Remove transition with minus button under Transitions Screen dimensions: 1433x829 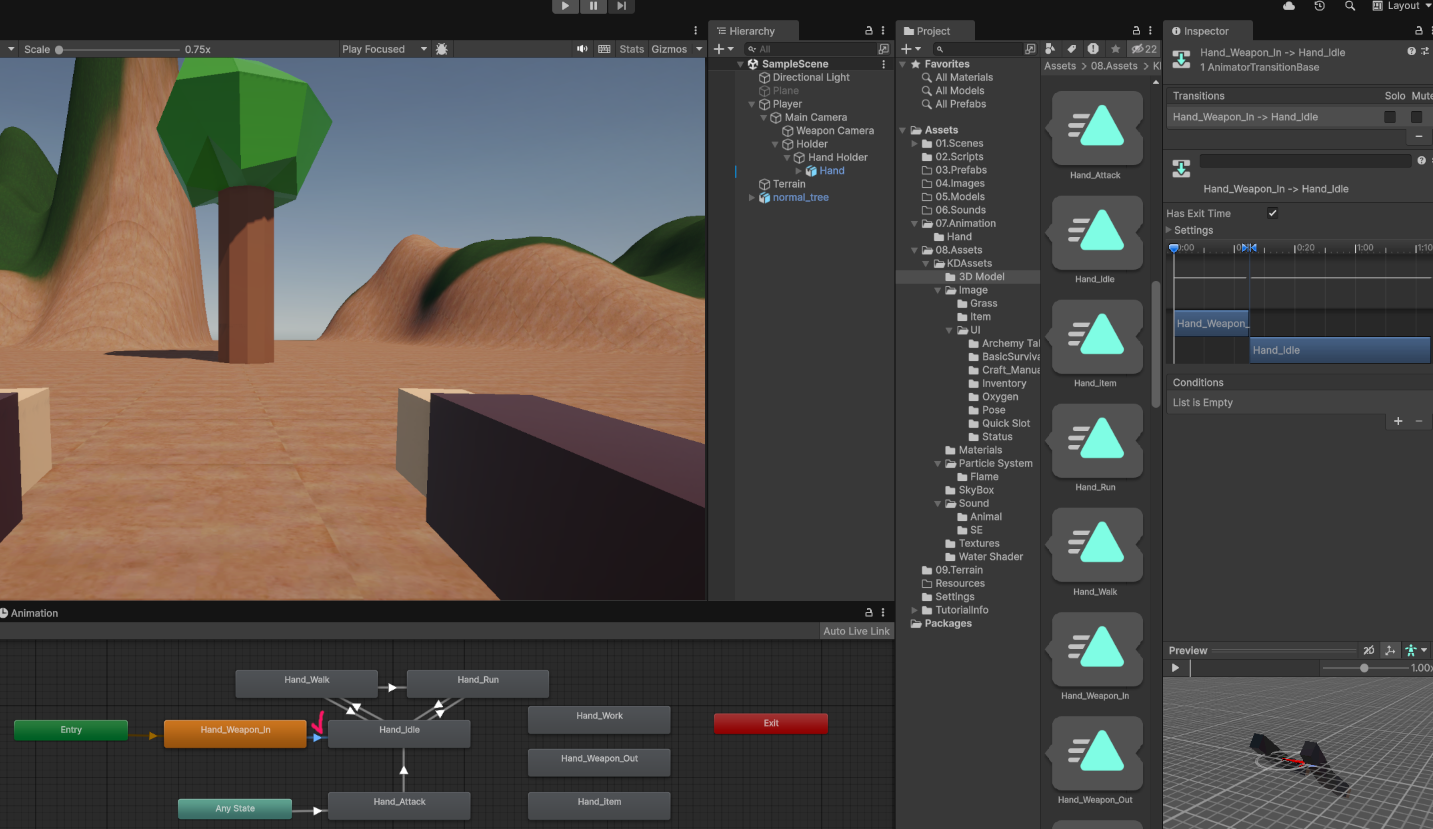point(1418,135)
